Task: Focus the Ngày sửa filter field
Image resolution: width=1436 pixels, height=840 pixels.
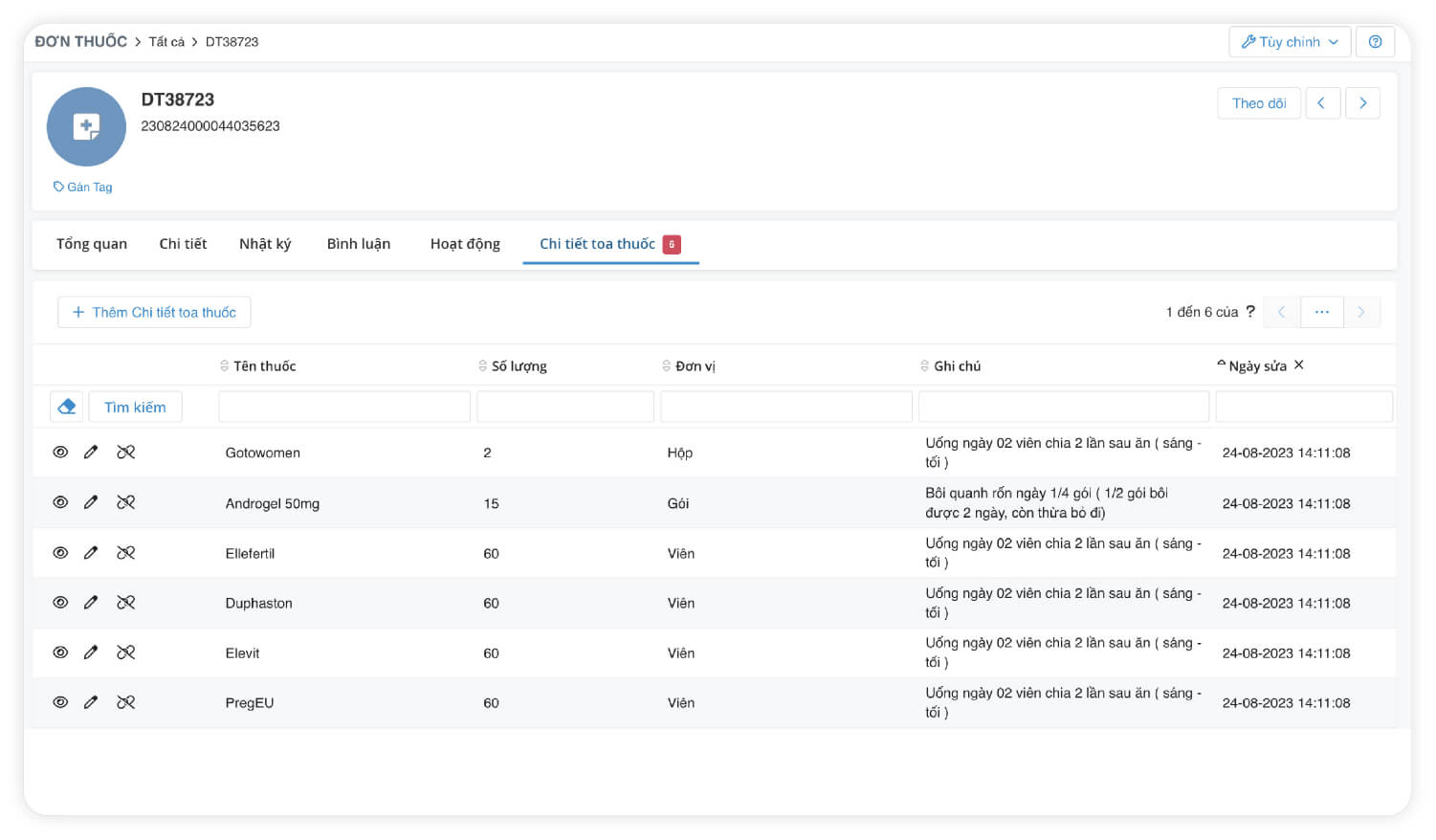Action: 1304,407
